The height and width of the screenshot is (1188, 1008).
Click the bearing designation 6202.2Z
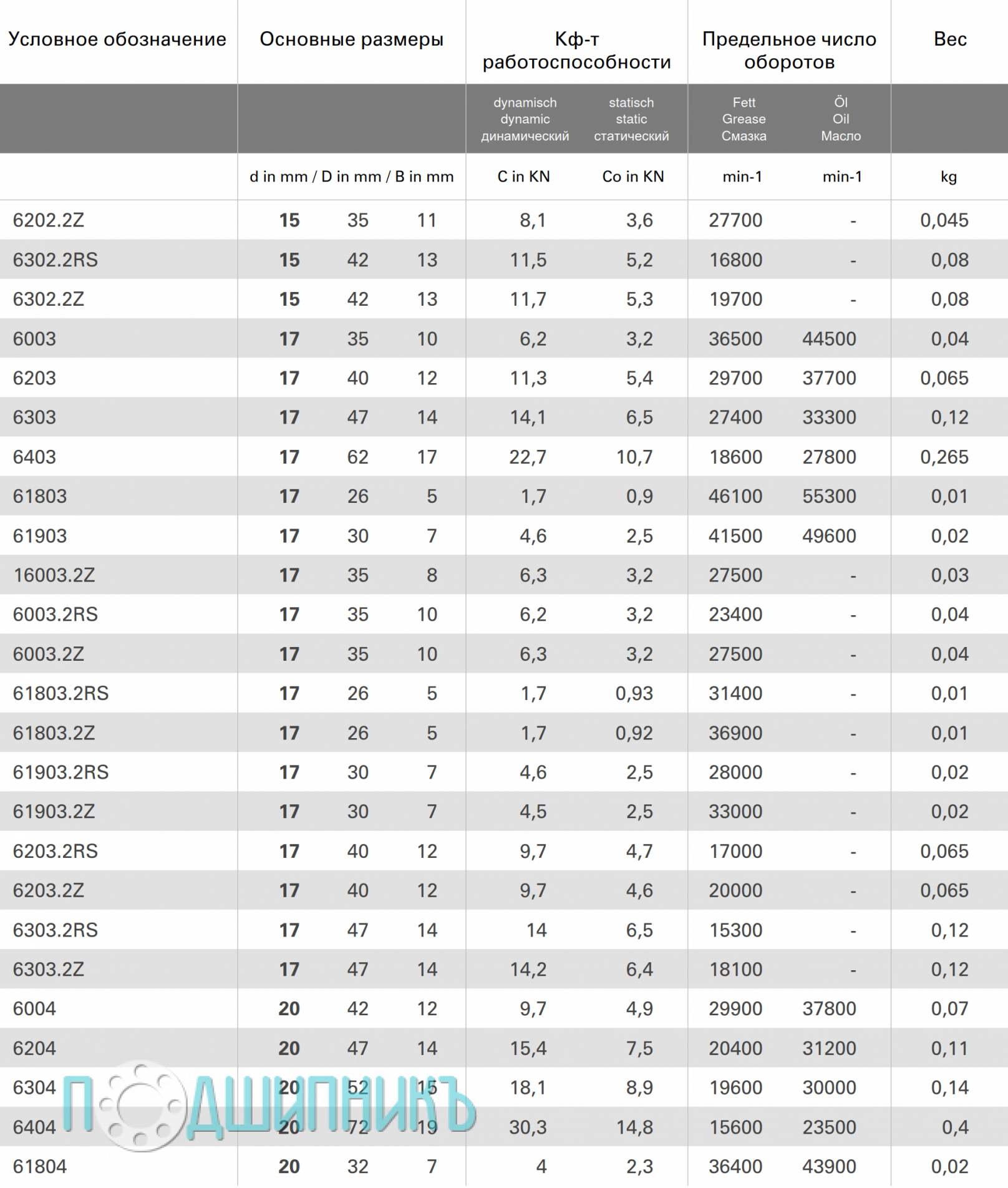point(48,220)
